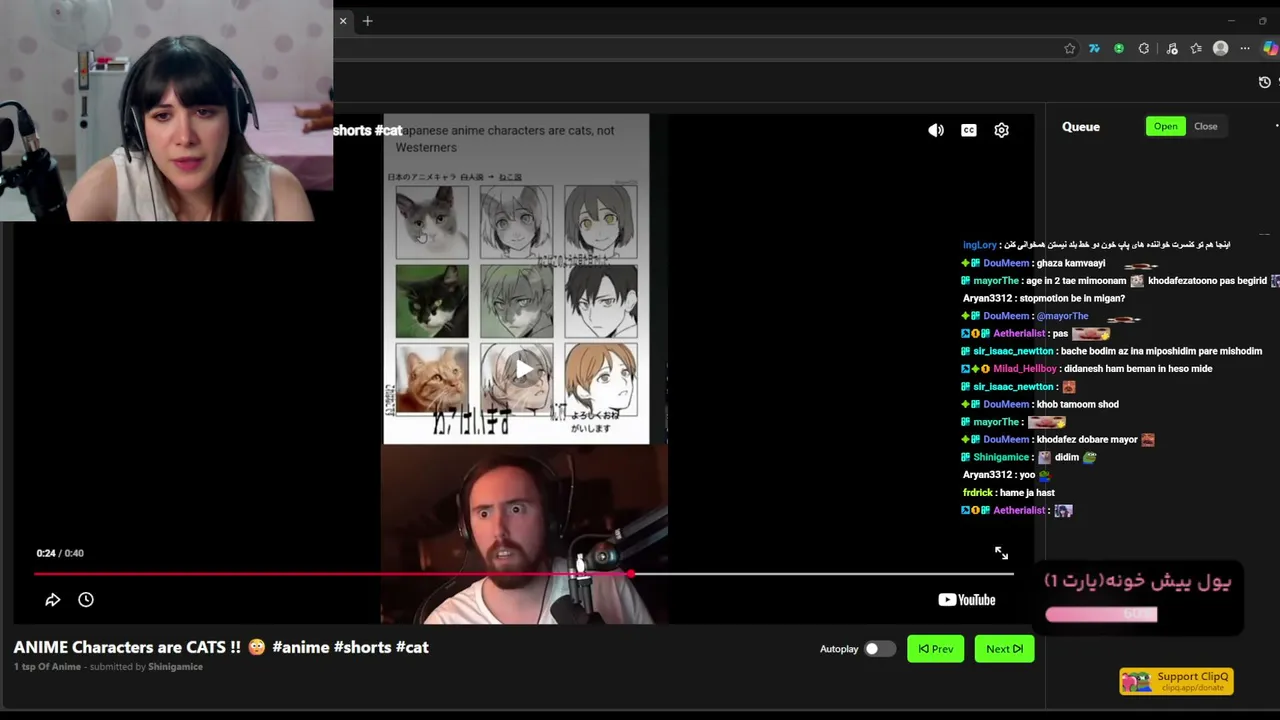Screen dimensions: 1280x720
Task: Click the 1 tsp Of Anime channel name
Action: (47, 667)
